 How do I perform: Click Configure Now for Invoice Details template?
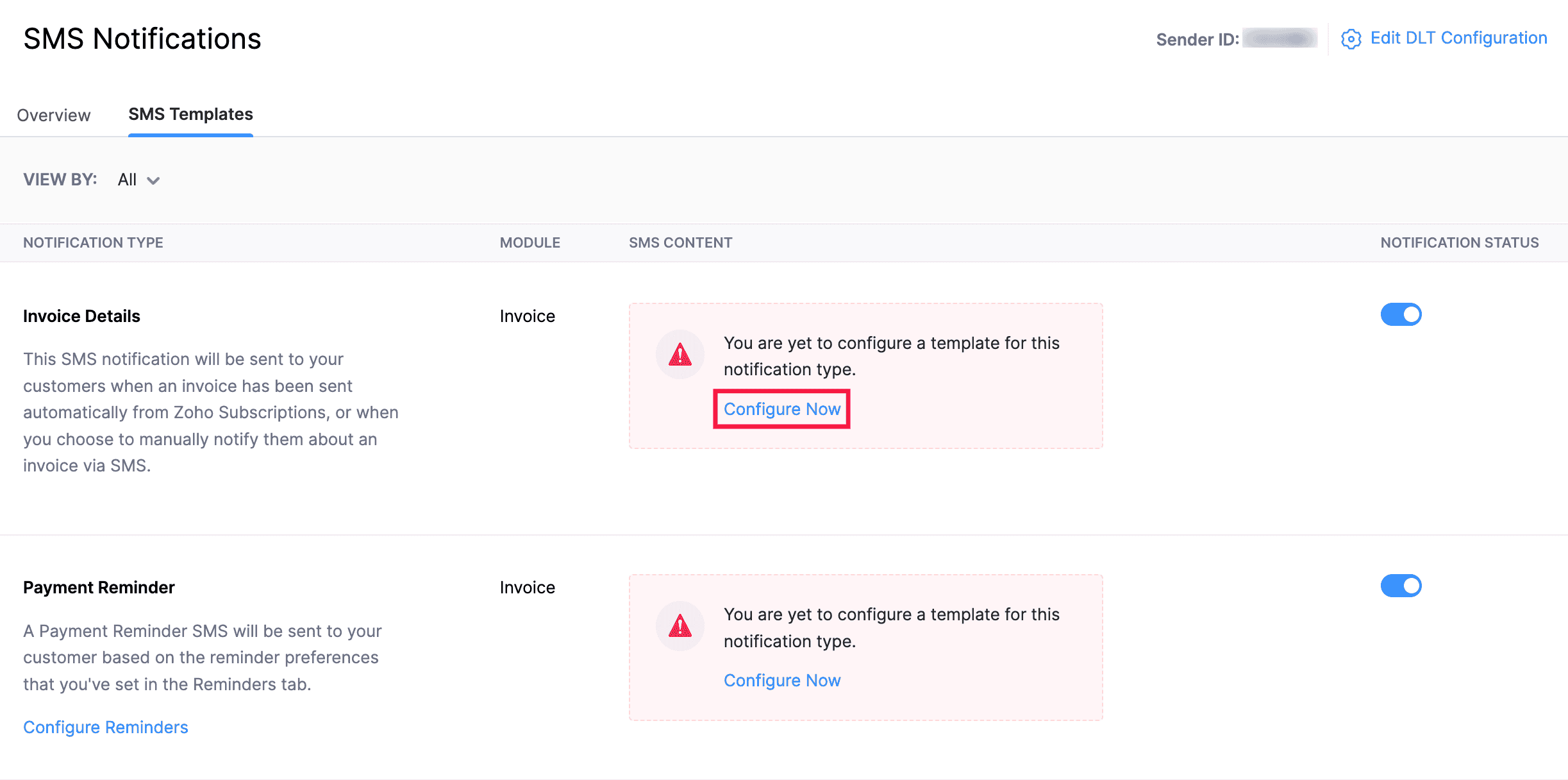[x=781, y=409]
